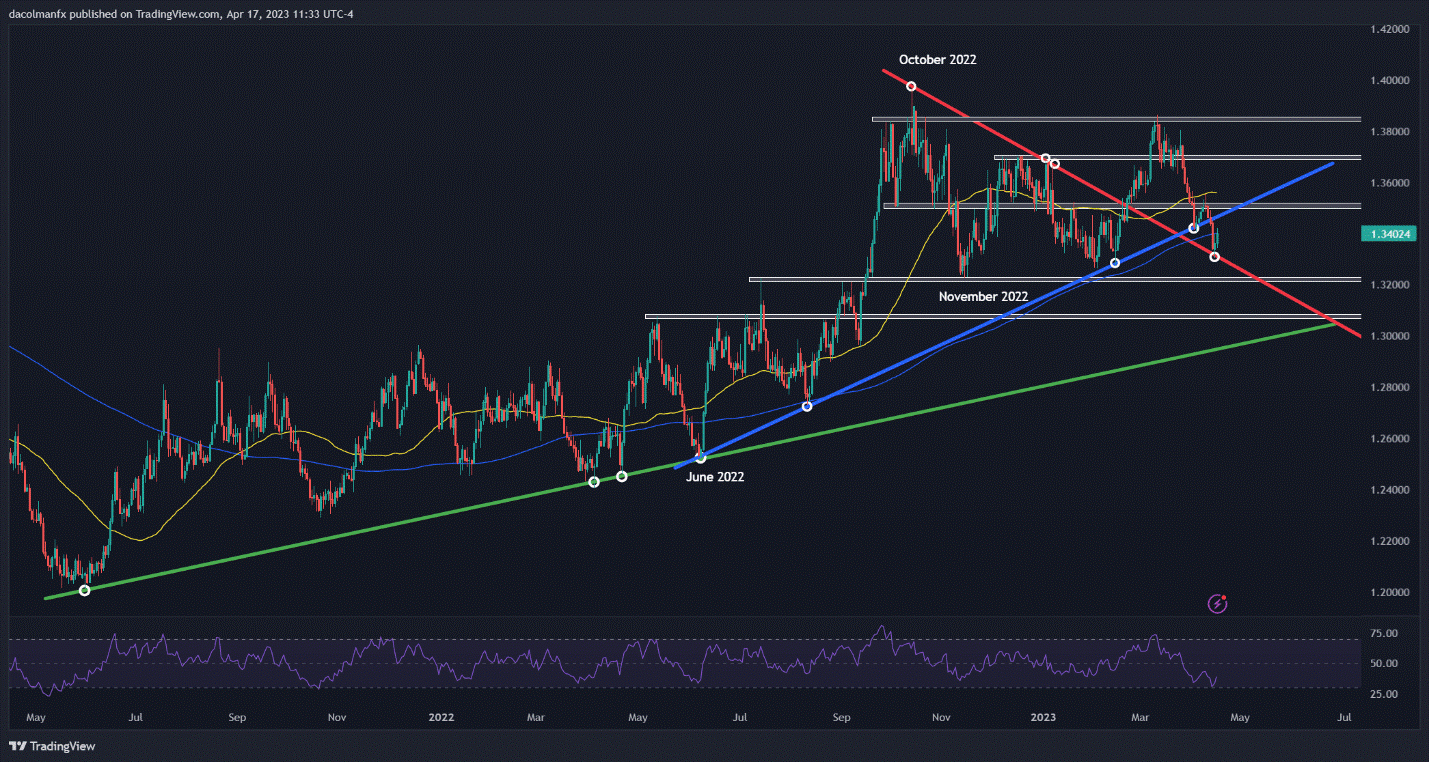The image size is (1429, 762).
Task: Select the 2023 label on time axis
Action: click(x=1042, y=717)
